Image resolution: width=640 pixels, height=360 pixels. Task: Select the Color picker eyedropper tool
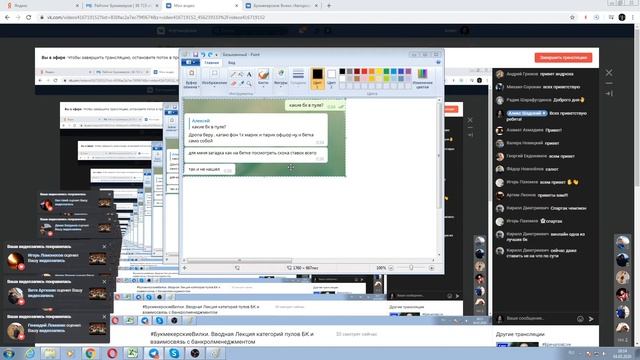241,83
